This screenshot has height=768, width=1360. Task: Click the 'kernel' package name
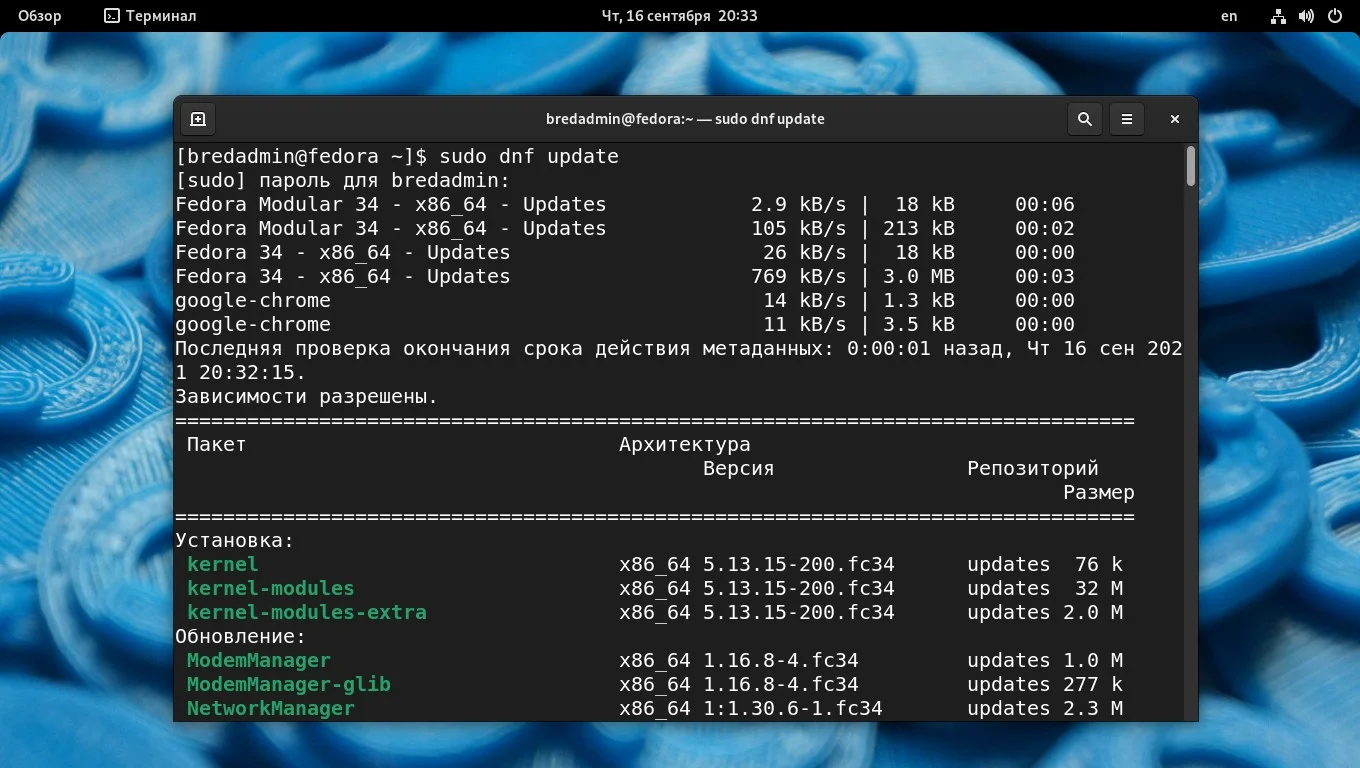click(223, 564)
